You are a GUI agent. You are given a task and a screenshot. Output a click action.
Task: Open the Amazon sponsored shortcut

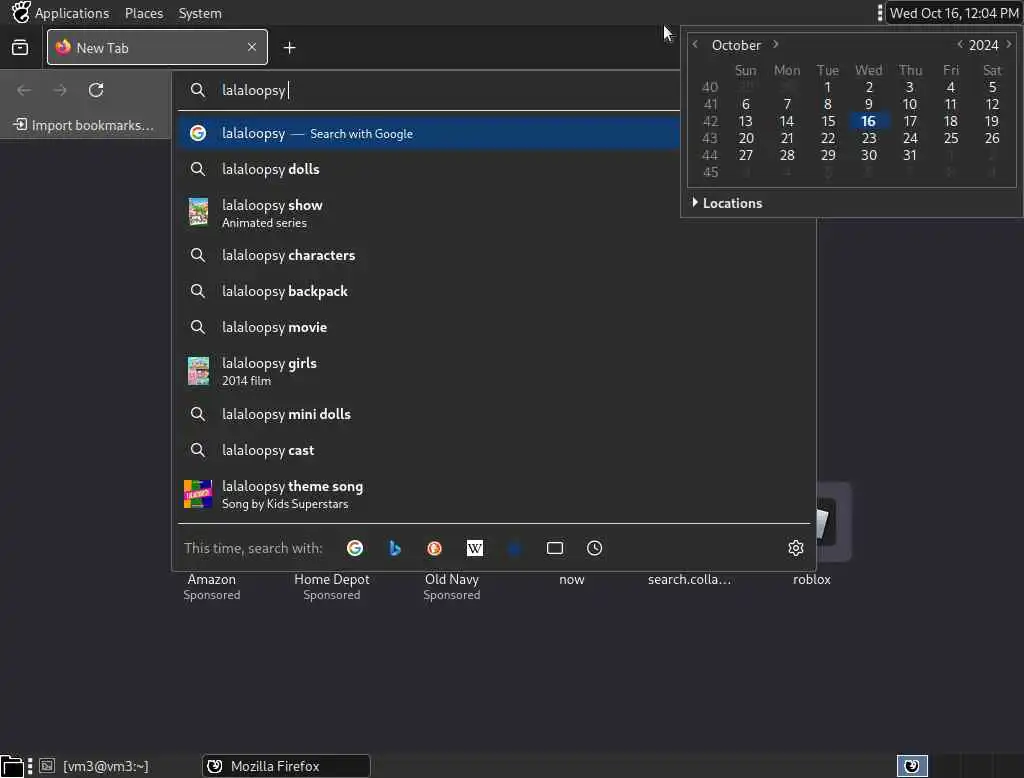tap(212, 586)
